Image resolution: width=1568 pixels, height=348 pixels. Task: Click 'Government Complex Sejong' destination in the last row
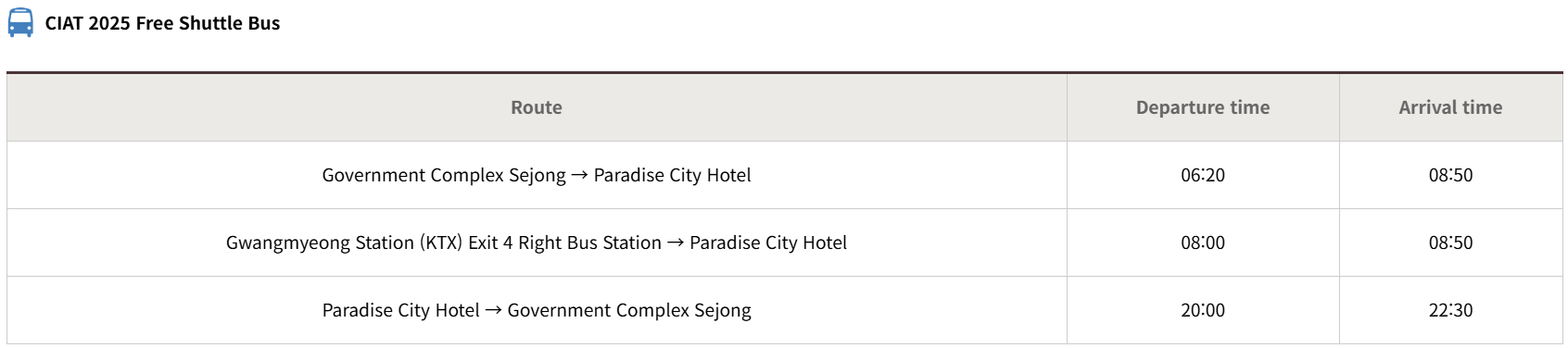[x=629, y=310]
